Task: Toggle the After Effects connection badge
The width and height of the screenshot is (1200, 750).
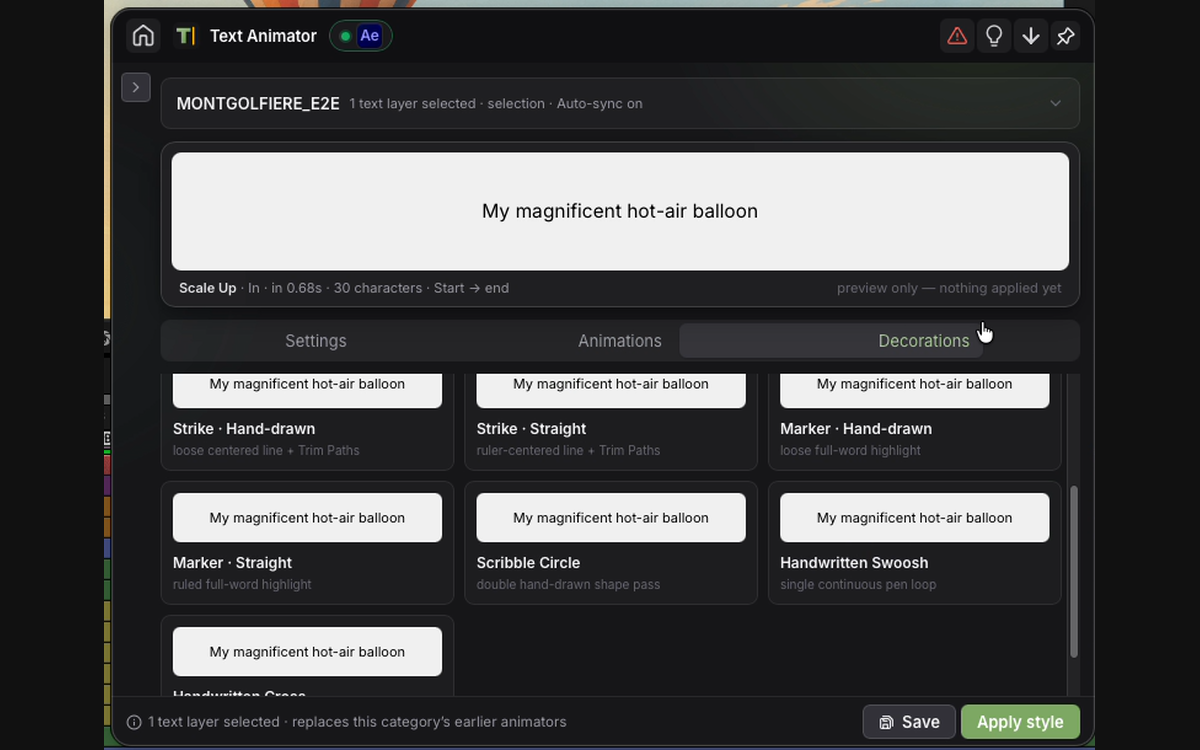Action: click(361, 36)
